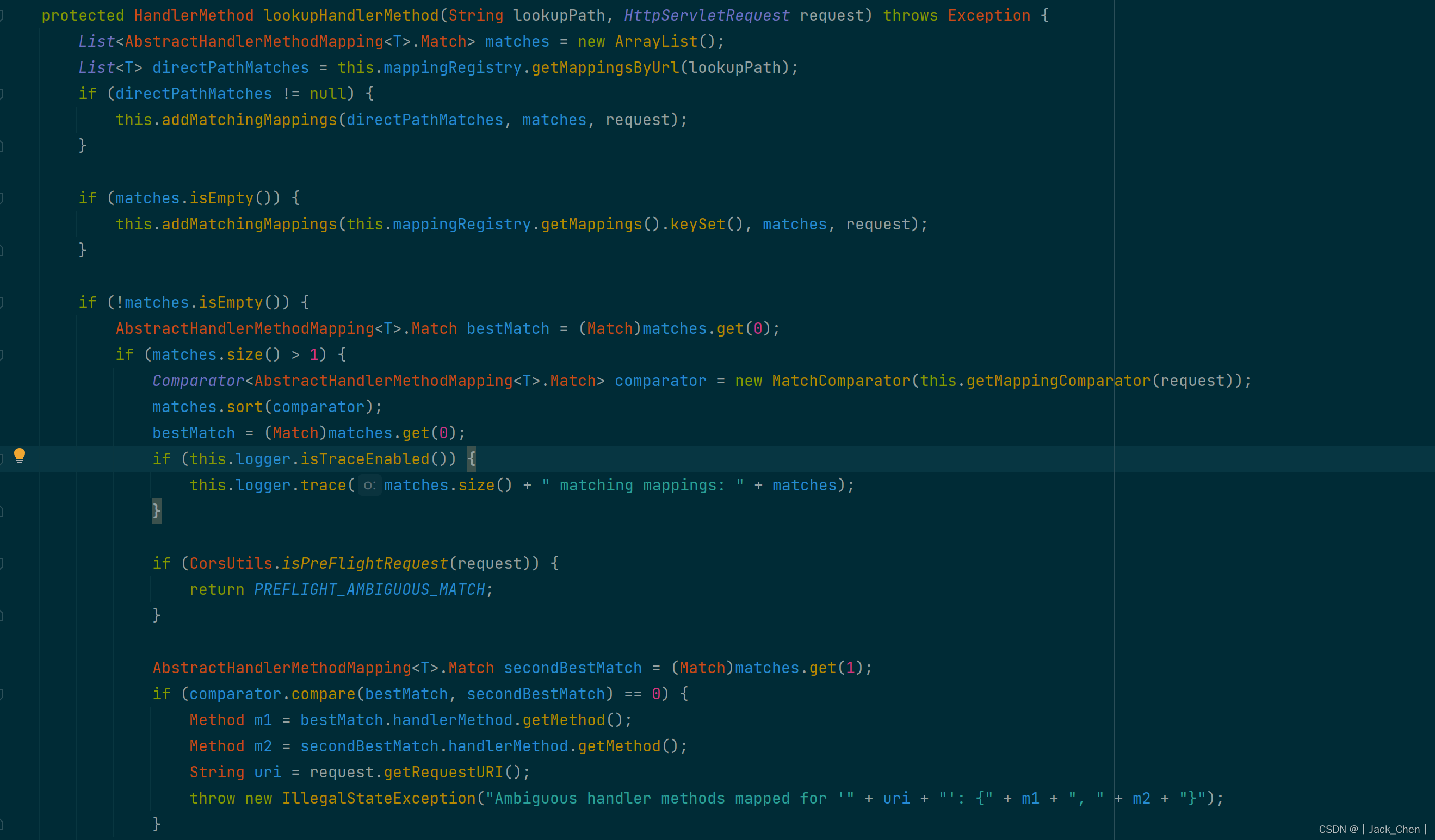The width and height of the screenshot is (1435, 840).
Task: Collapse the comparator.compare if block
Action: coord(2,694)
